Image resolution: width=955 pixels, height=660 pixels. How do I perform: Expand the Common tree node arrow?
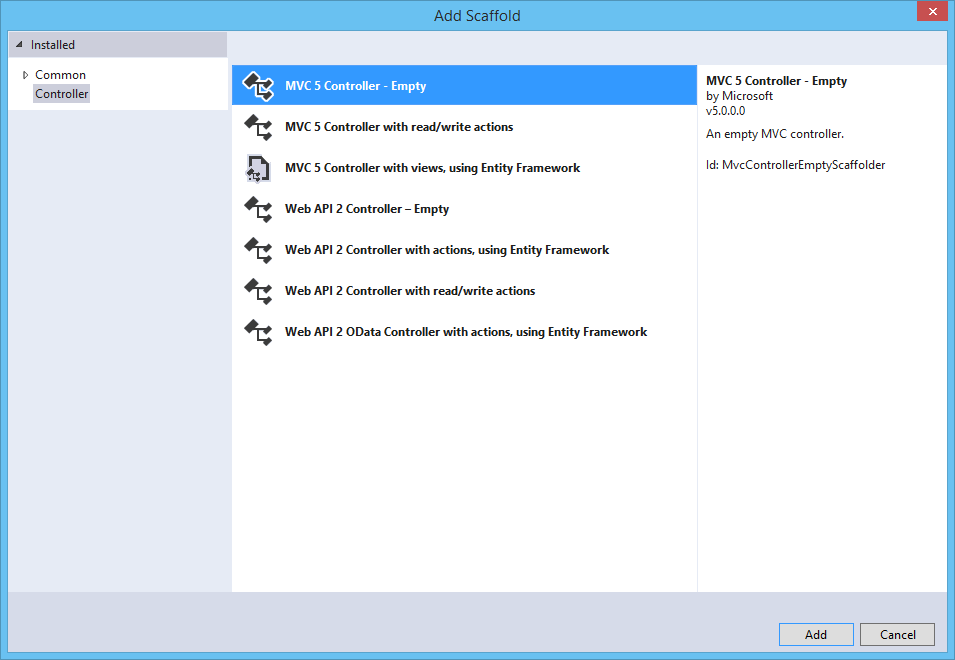(25, 75)
